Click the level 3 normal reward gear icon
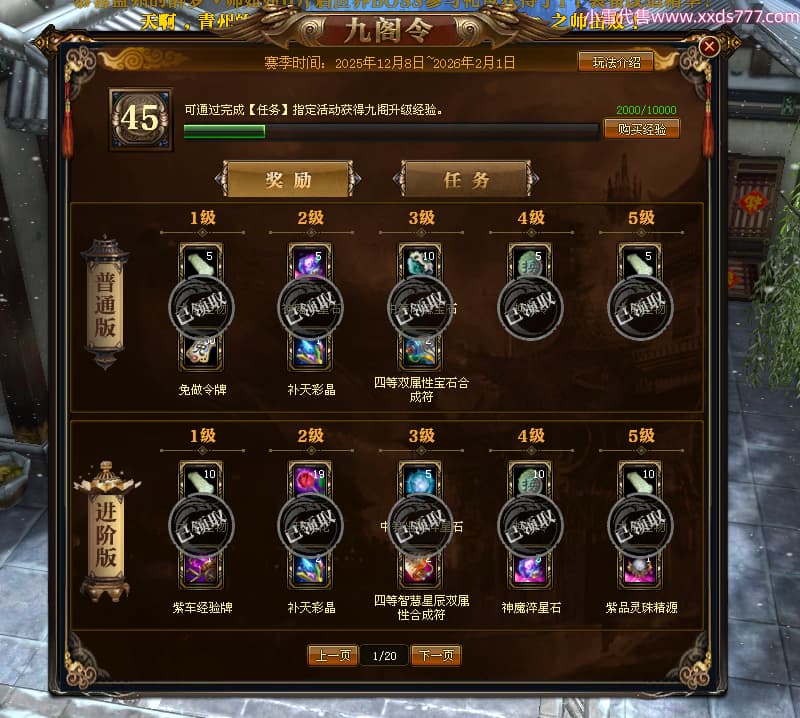This screenshot has width=800, height=718. tap(420, 262)
